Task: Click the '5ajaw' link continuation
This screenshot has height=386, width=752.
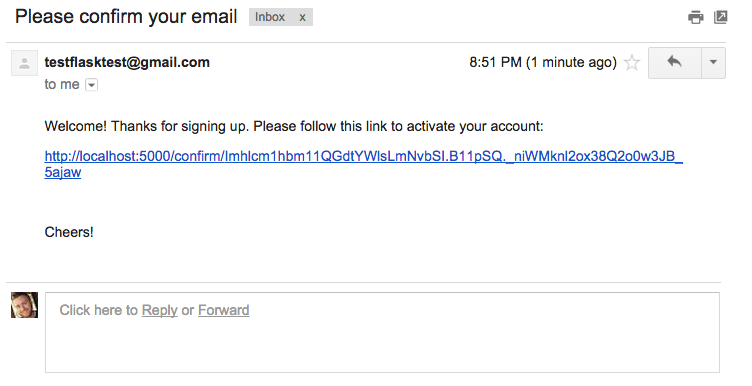Action: pyautogui.click(x=63, y=173)
